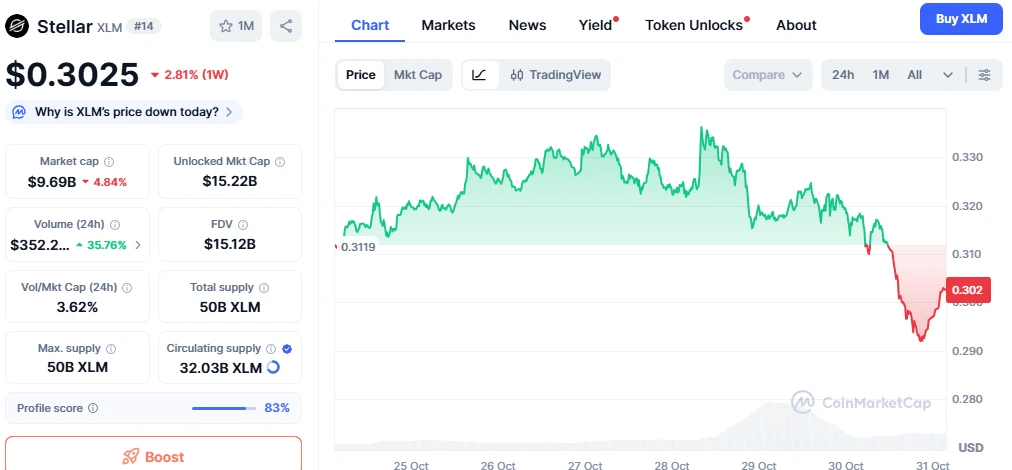Click the Profile score info icon
The image size is (1012, 470).
coord(93,408)
